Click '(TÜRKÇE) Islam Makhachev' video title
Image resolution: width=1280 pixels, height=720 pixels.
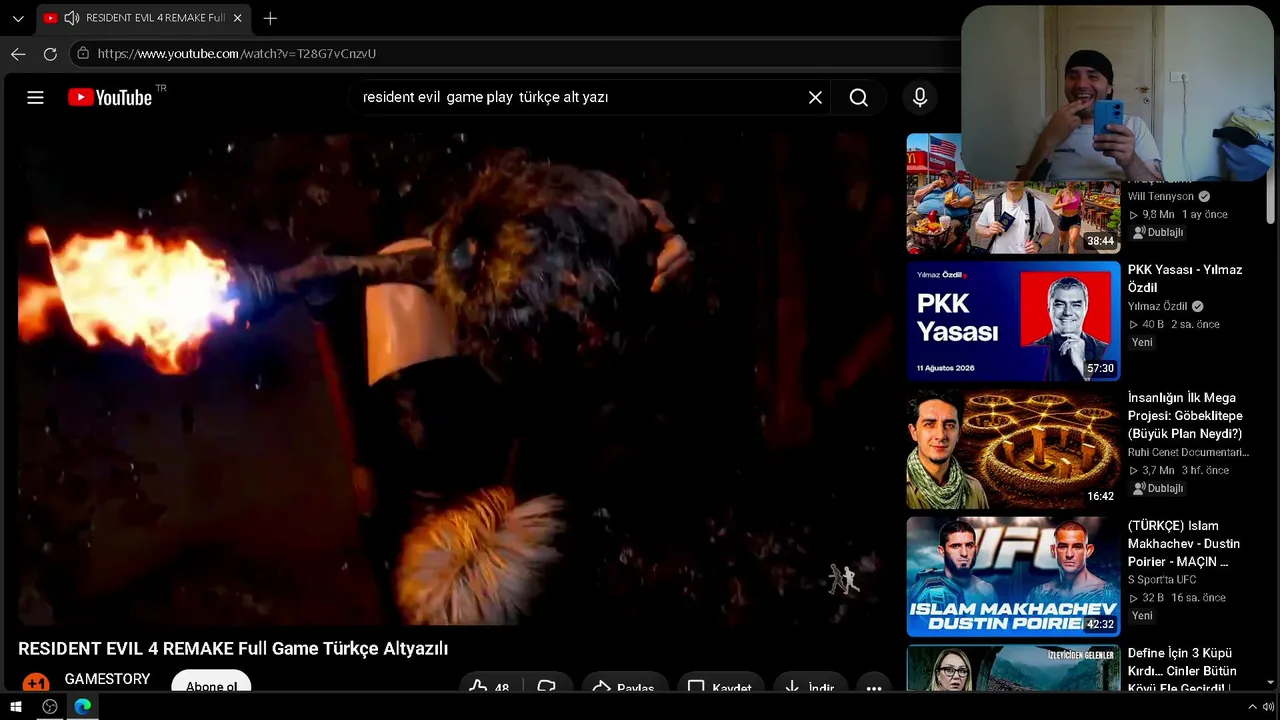pyautogui.click(x=1184, y=544)
